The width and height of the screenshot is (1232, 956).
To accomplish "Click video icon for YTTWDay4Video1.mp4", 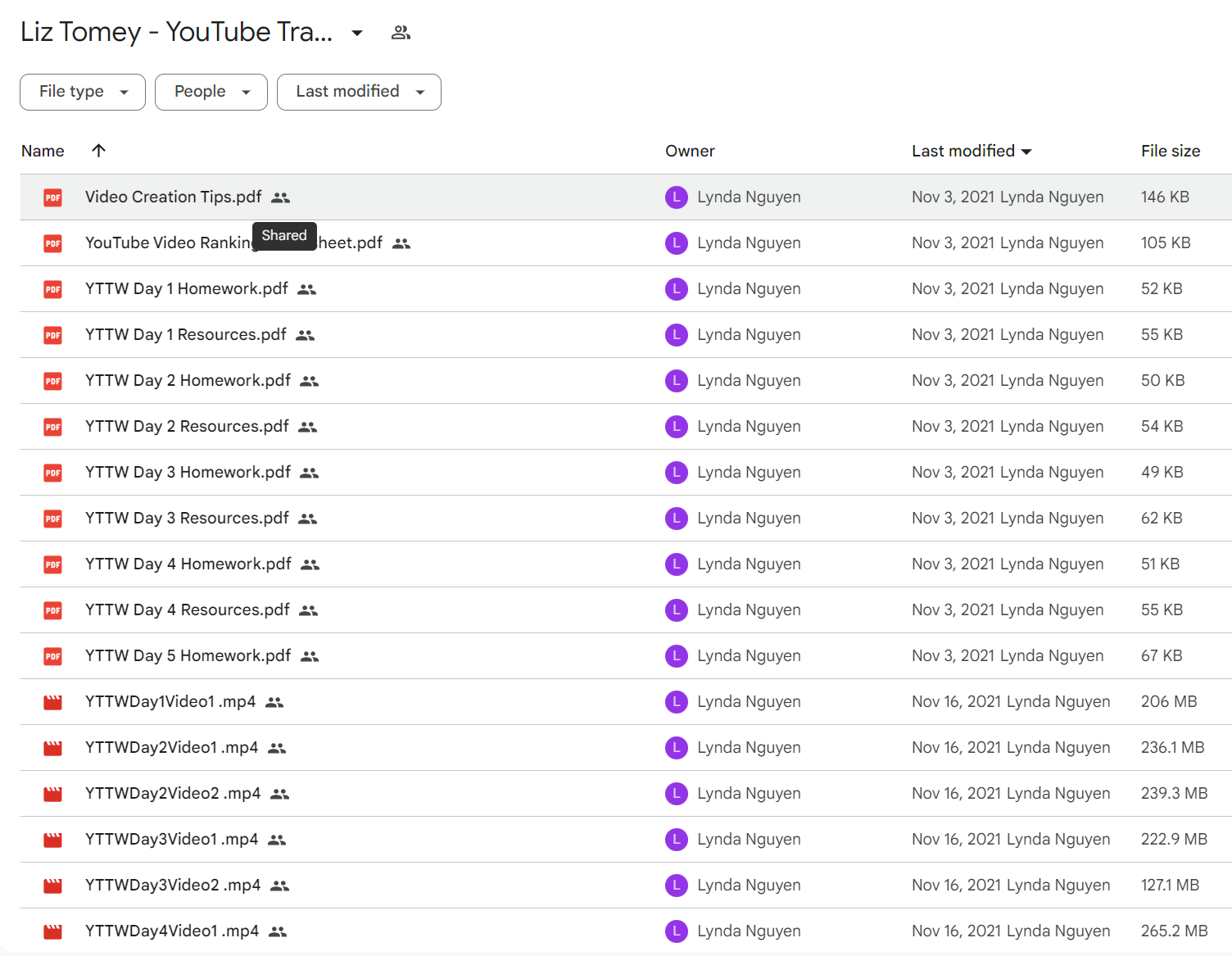I will pos(53,931).
